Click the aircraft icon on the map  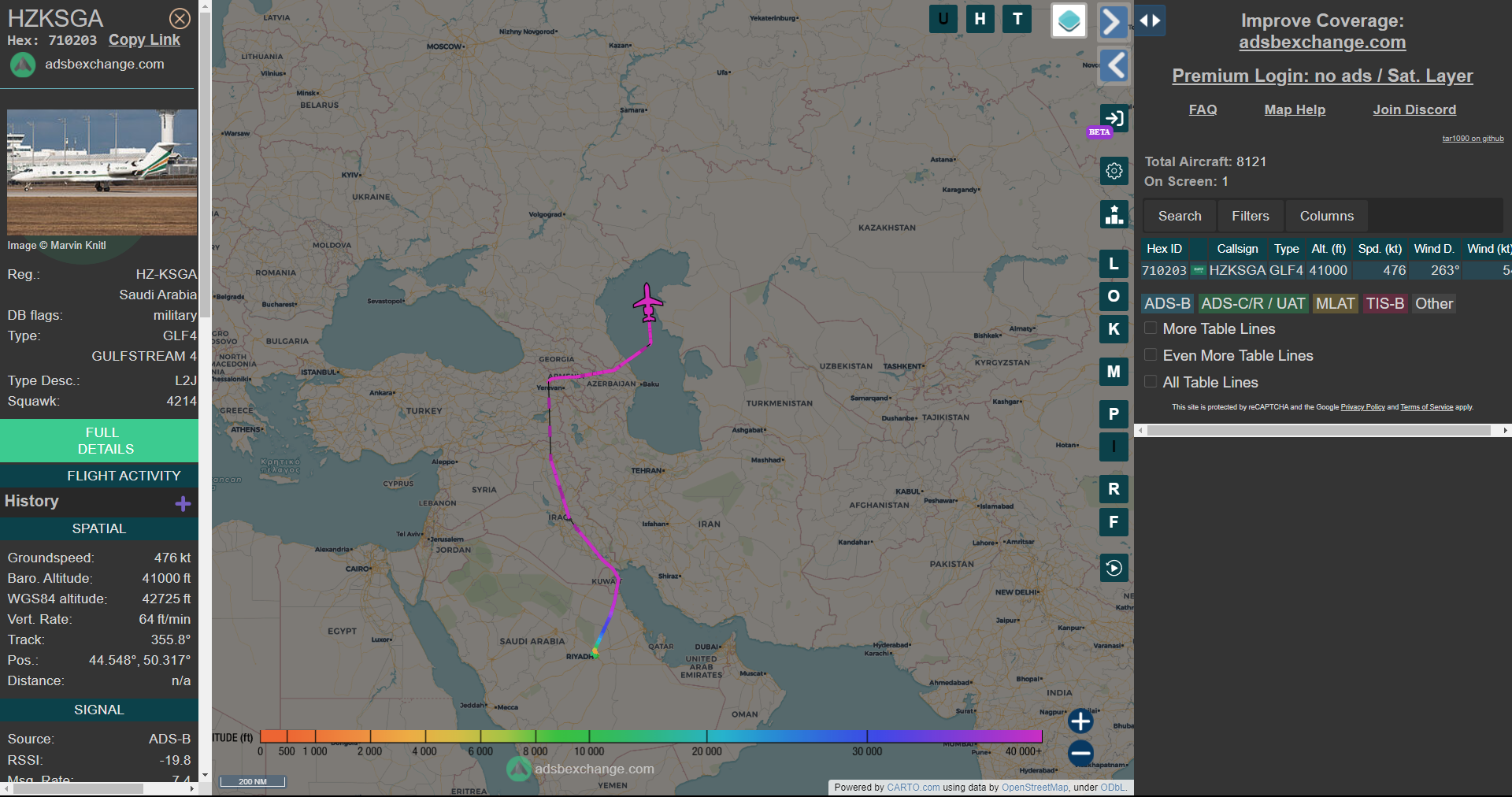tap(648, 303)
